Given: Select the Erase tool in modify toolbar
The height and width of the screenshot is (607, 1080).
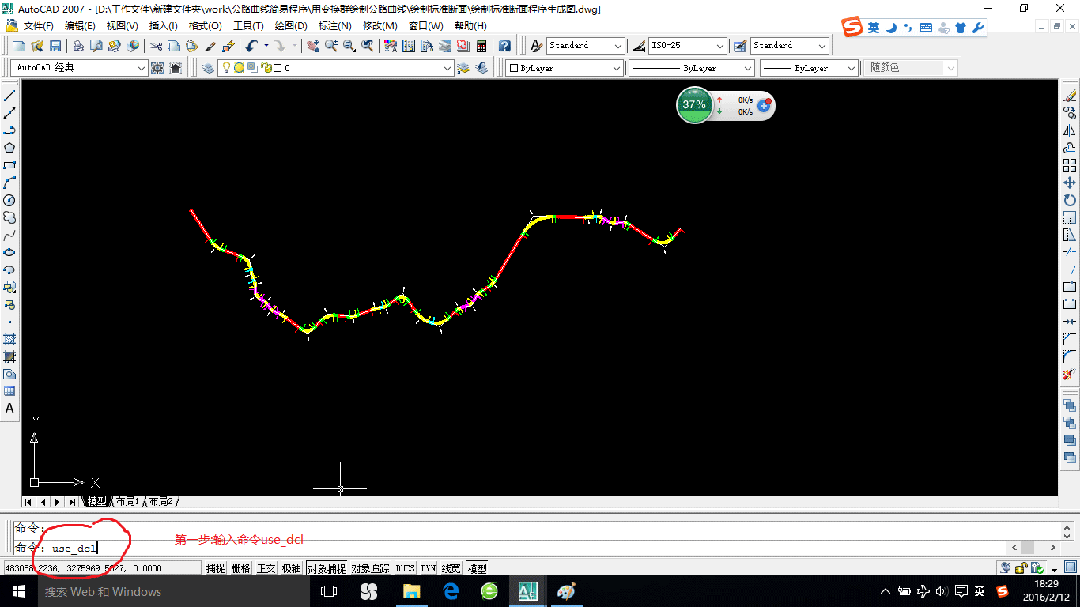Looking at the screenshot, I should (1069, 96).
